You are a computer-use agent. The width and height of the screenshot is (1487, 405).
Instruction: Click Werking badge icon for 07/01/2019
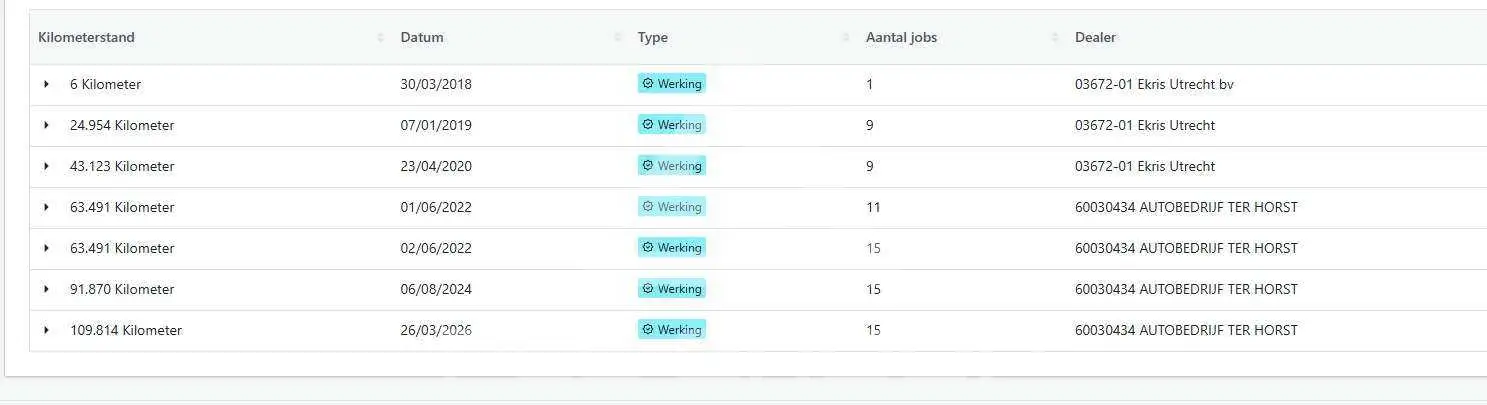coord(648,125)
